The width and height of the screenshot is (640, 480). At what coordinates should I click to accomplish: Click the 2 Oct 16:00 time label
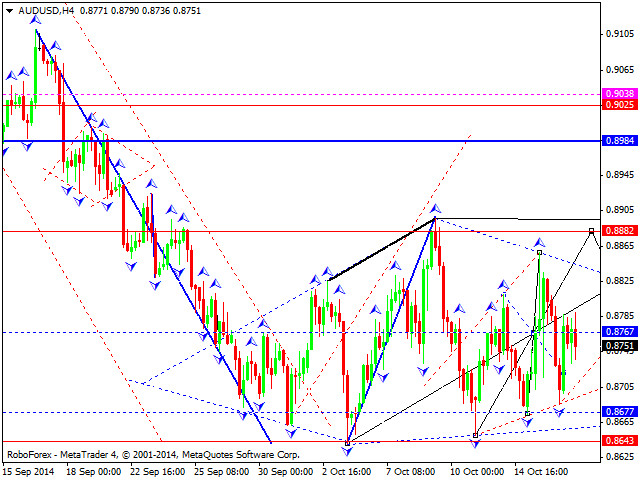[x=347, y=472]
